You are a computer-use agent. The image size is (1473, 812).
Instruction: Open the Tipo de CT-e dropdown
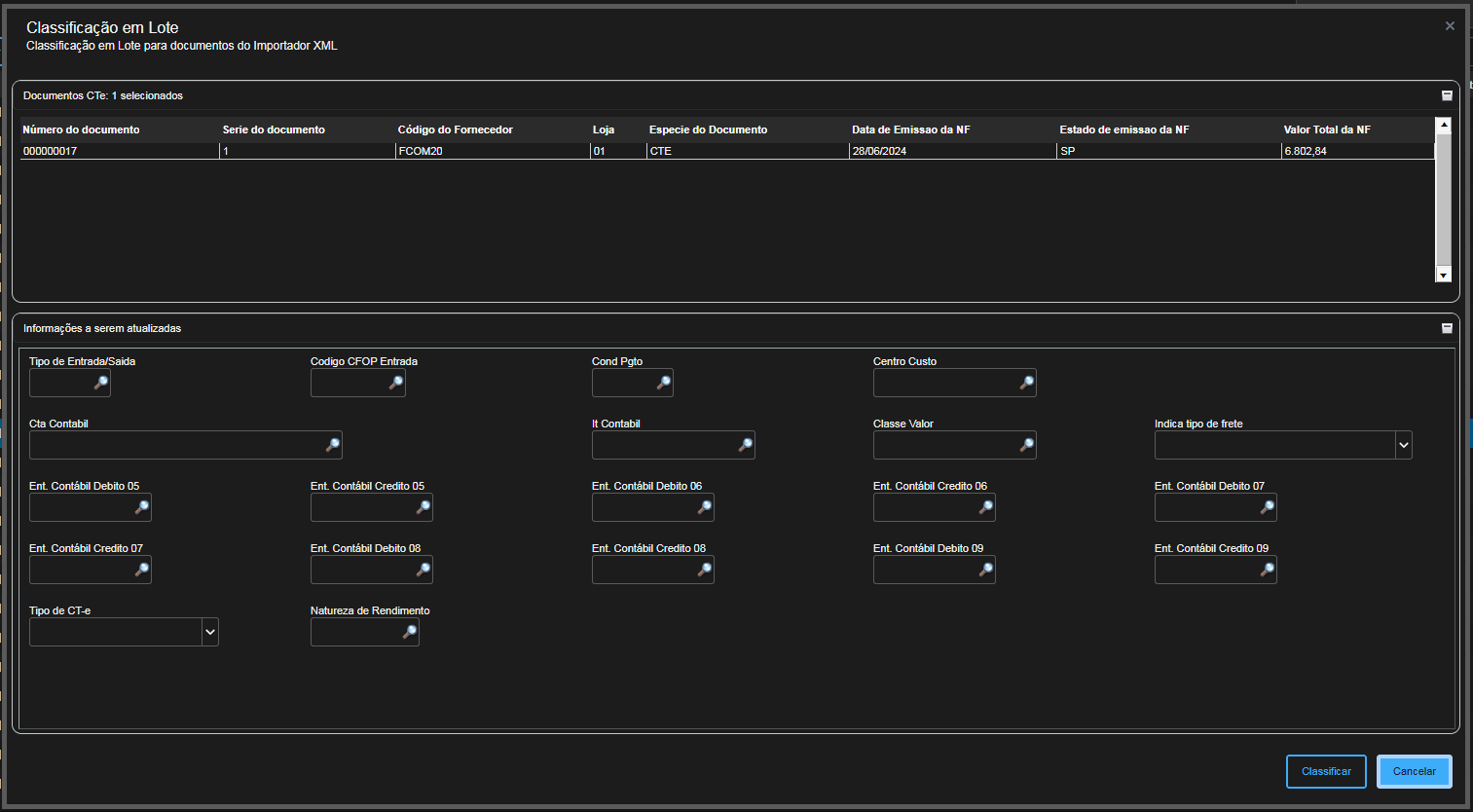pyautogui.click(x=209, y=632)
